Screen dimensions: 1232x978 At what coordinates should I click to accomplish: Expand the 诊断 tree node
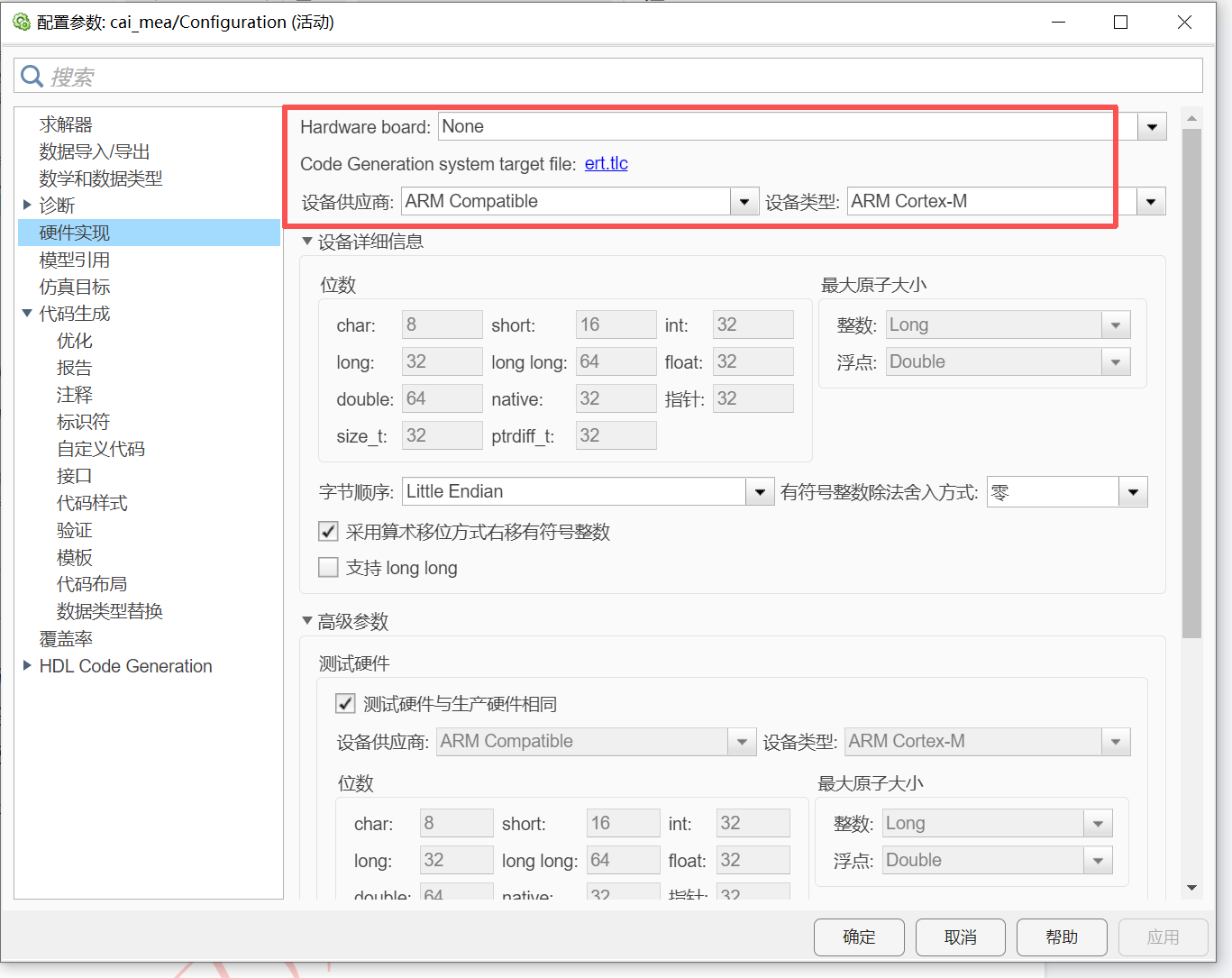[x=27, y=205]
